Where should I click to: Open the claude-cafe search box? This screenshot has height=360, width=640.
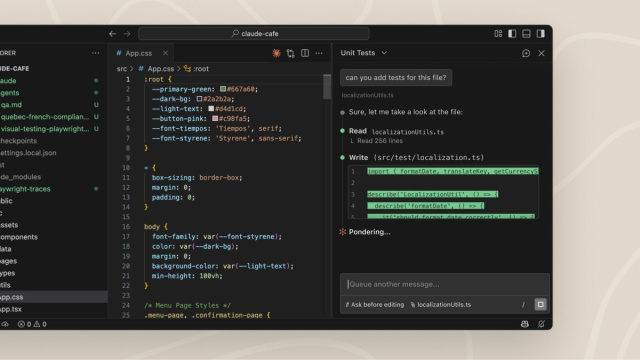(x=254, y=33)
